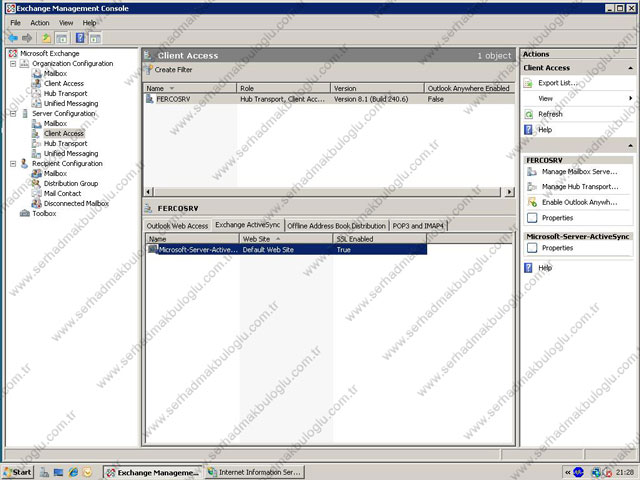The height and width of the screenshot is (480, 640).
Task: Collapse the Server Configuration tree node
Action: tap(13, 113)
